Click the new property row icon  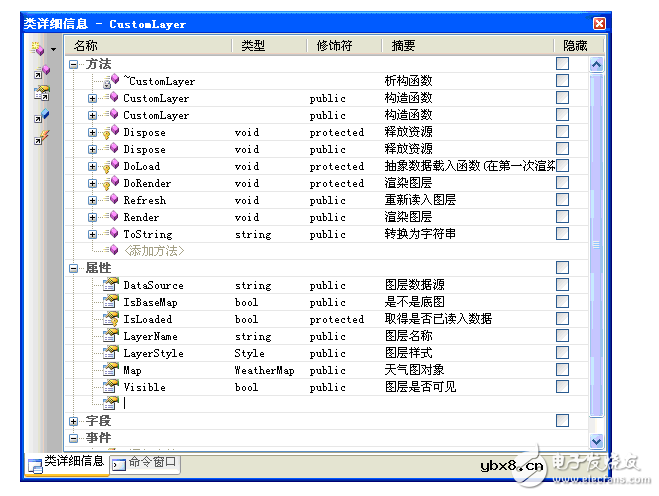(111, 403)
